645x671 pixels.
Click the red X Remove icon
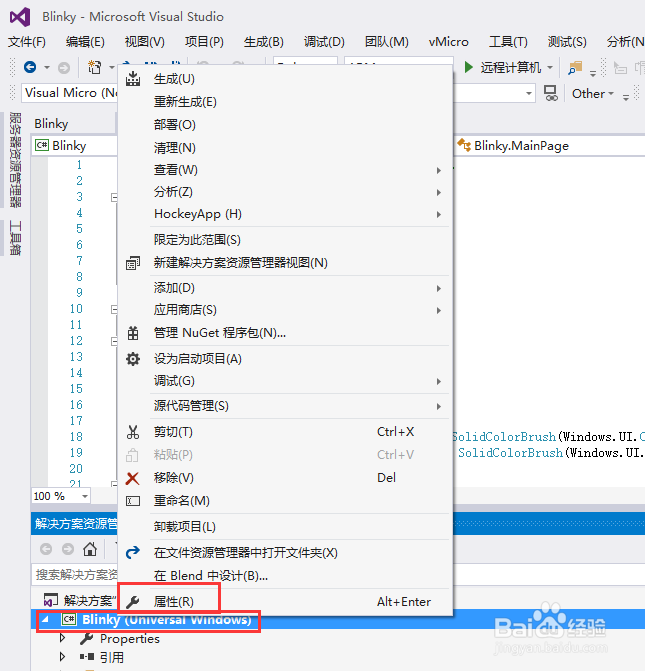tap(133, 478)
